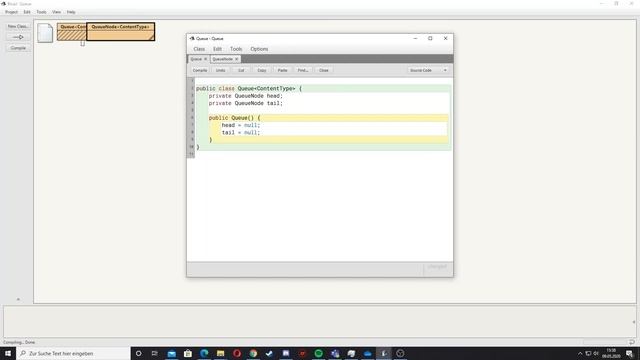Open Task View from the taskbar
640x360 pixels.
click(155, 353)
